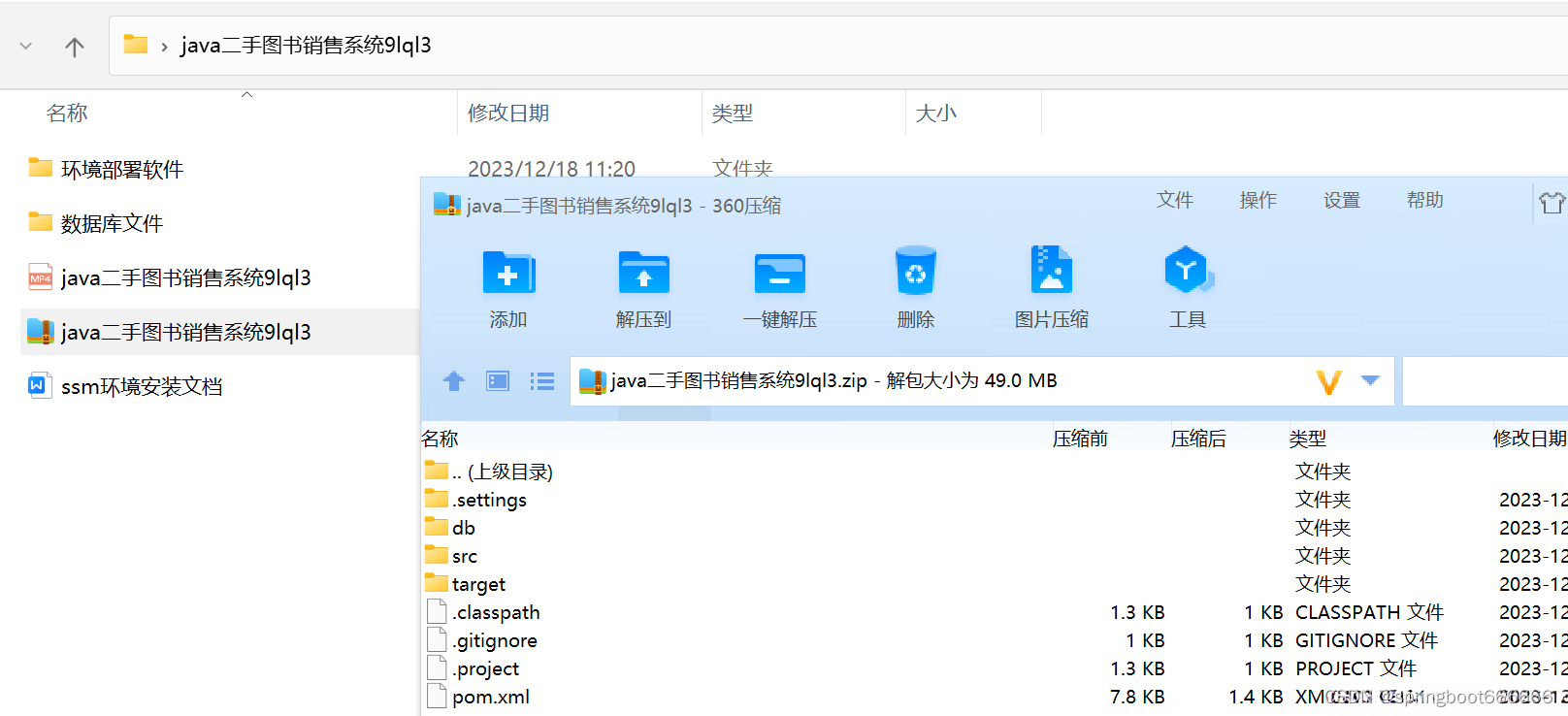
Task: Open the 帮助 menu in 360压缩
Action: pos(1425,200)
